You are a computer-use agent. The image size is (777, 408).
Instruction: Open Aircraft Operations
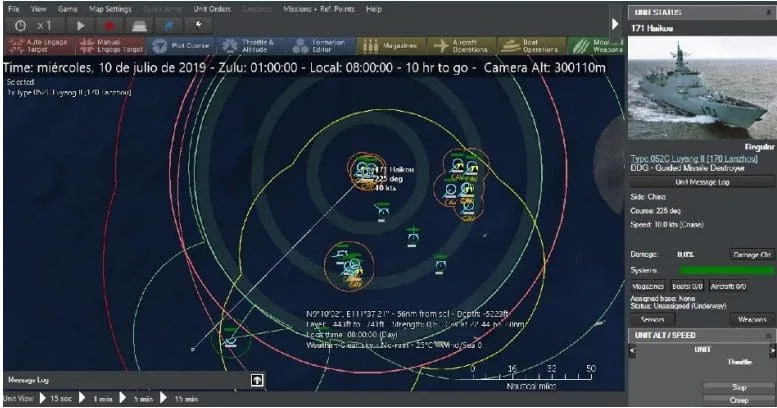(461, 46)
